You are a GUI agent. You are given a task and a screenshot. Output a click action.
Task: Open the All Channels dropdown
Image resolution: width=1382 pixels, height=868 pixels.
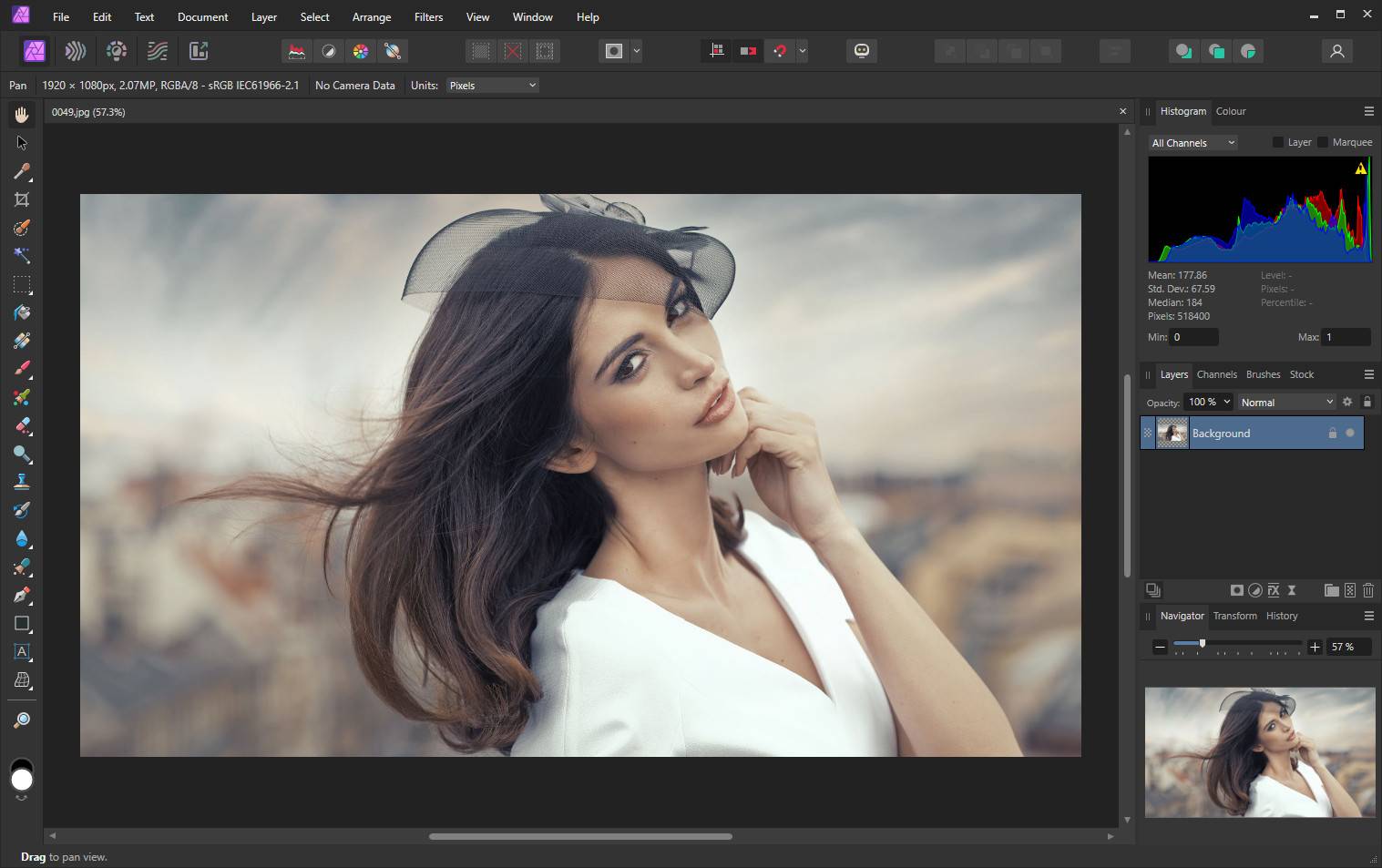click(1193, 143)
